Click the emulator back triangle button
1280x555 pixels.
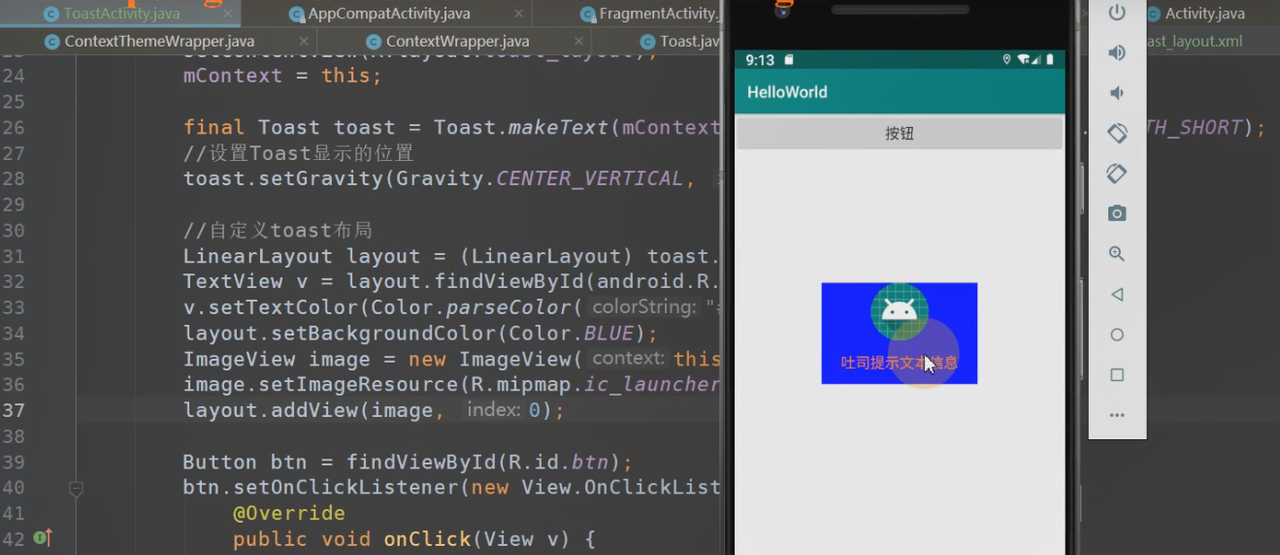point(1117,294)
